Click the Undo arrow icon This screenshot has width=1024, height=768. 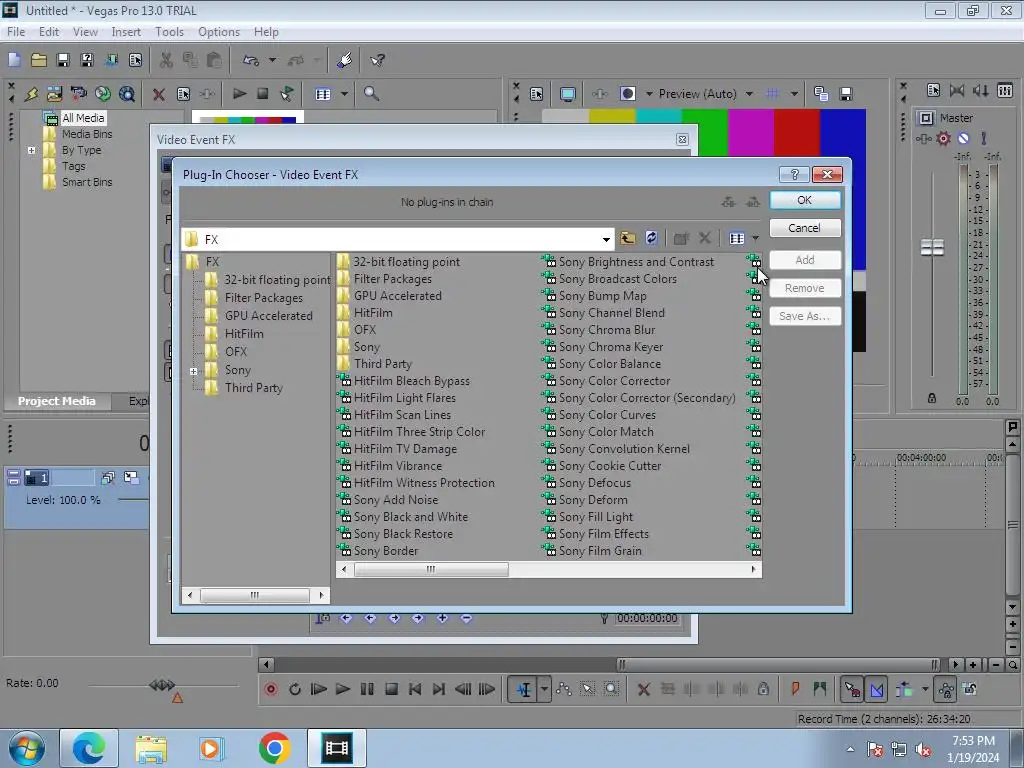tap(251, 60)
